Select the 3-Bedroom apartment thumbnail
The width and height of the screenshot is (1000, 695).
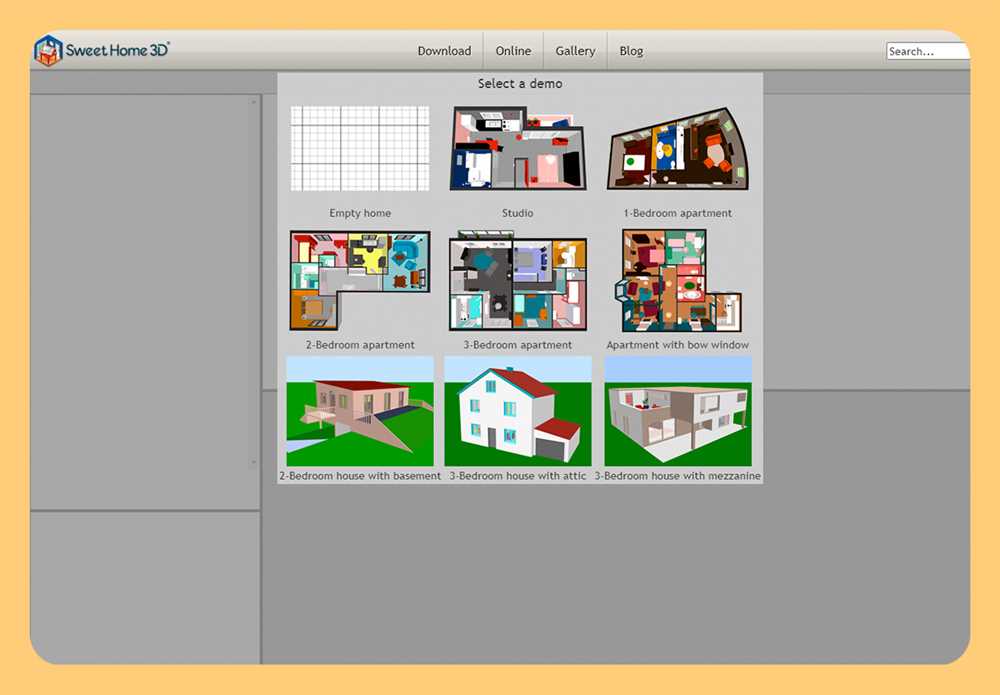[x=517, y=281]
